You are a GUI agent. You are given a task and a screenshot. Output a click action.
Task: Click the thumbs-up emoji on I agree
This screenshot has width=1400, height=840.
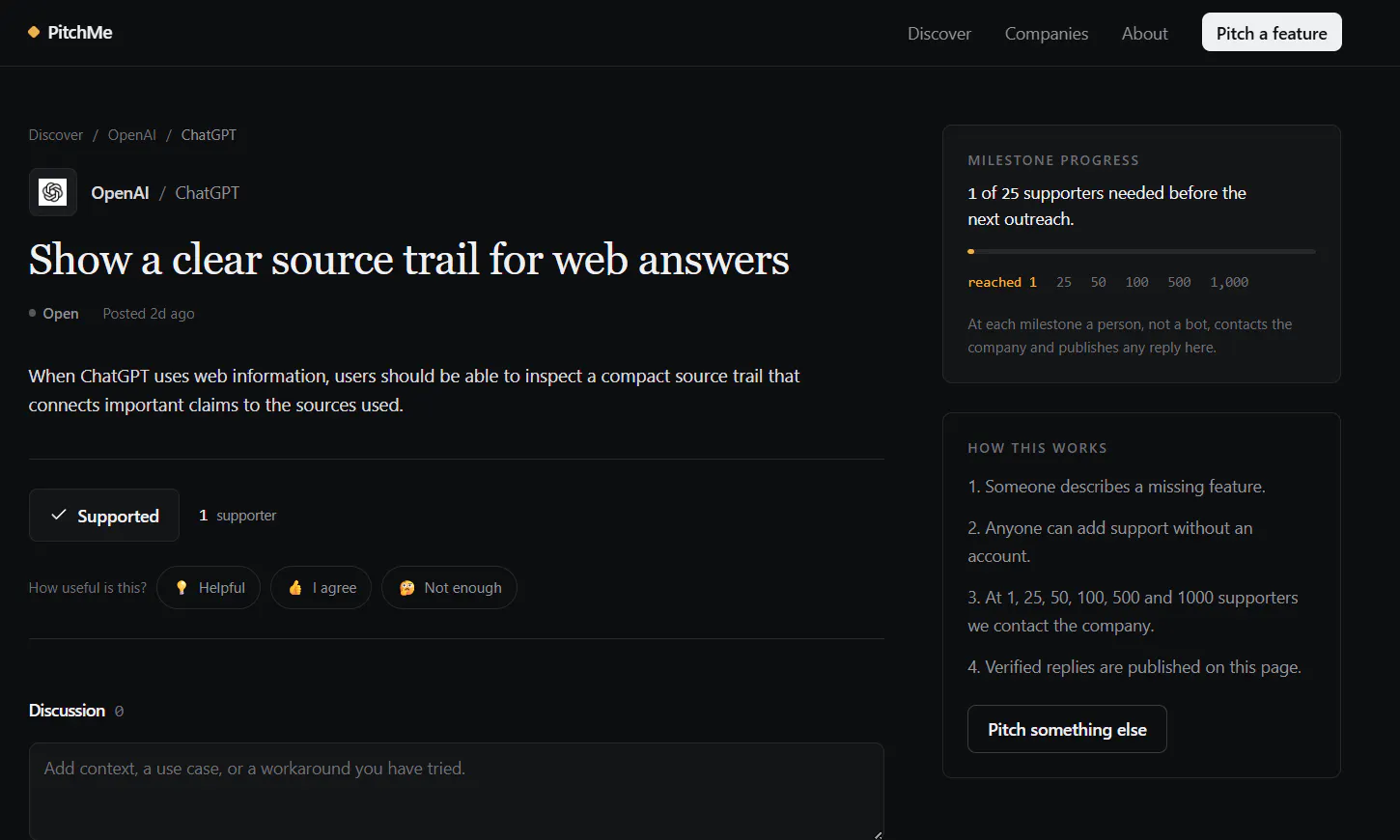[x=295, y=588]
